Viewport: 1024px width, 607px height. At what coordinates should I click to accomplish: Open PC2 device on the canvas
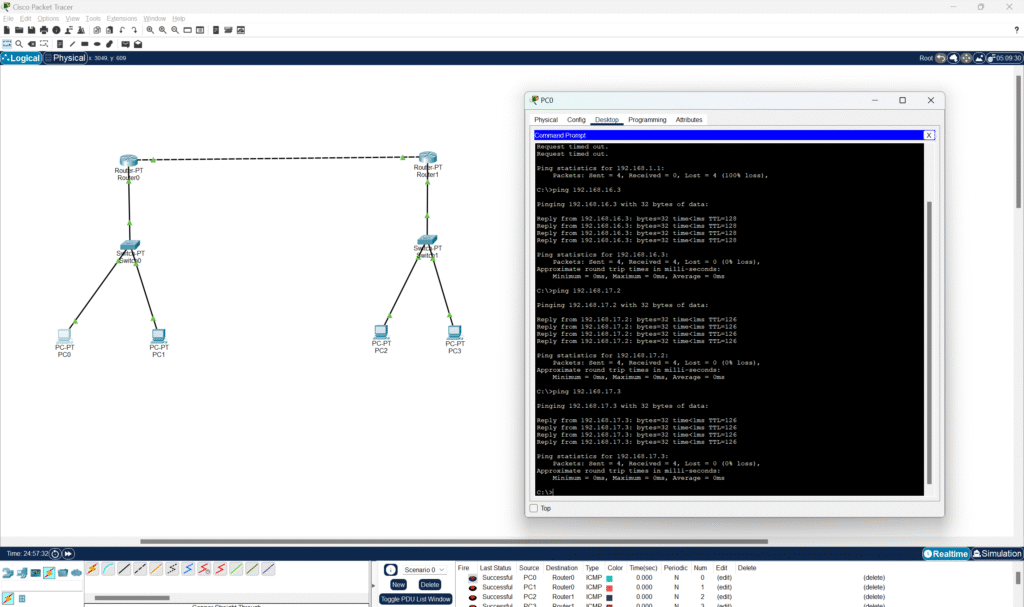381,332
